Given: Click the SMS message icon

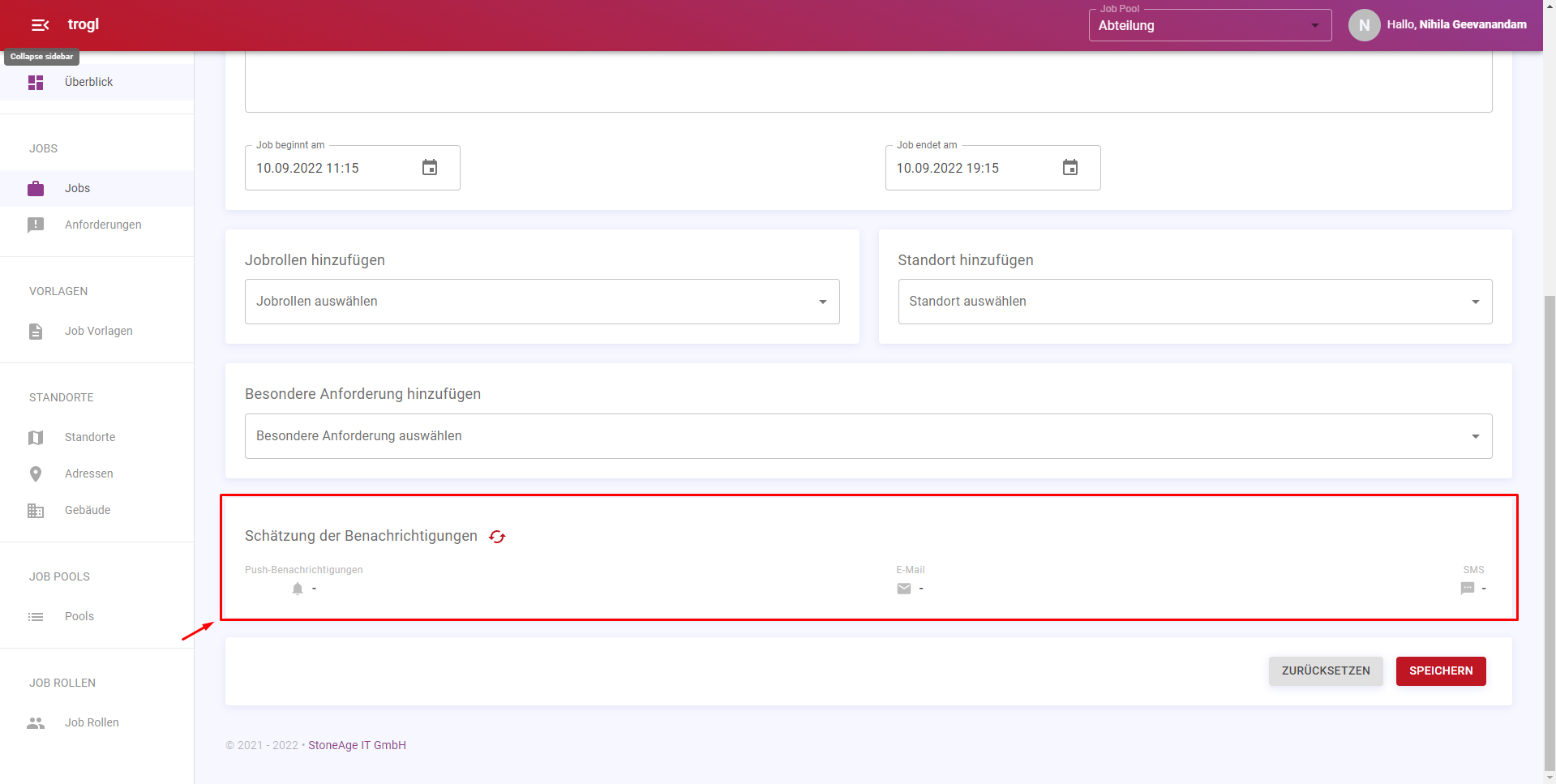Looking at the screenshot, I should click(1467, 589).
